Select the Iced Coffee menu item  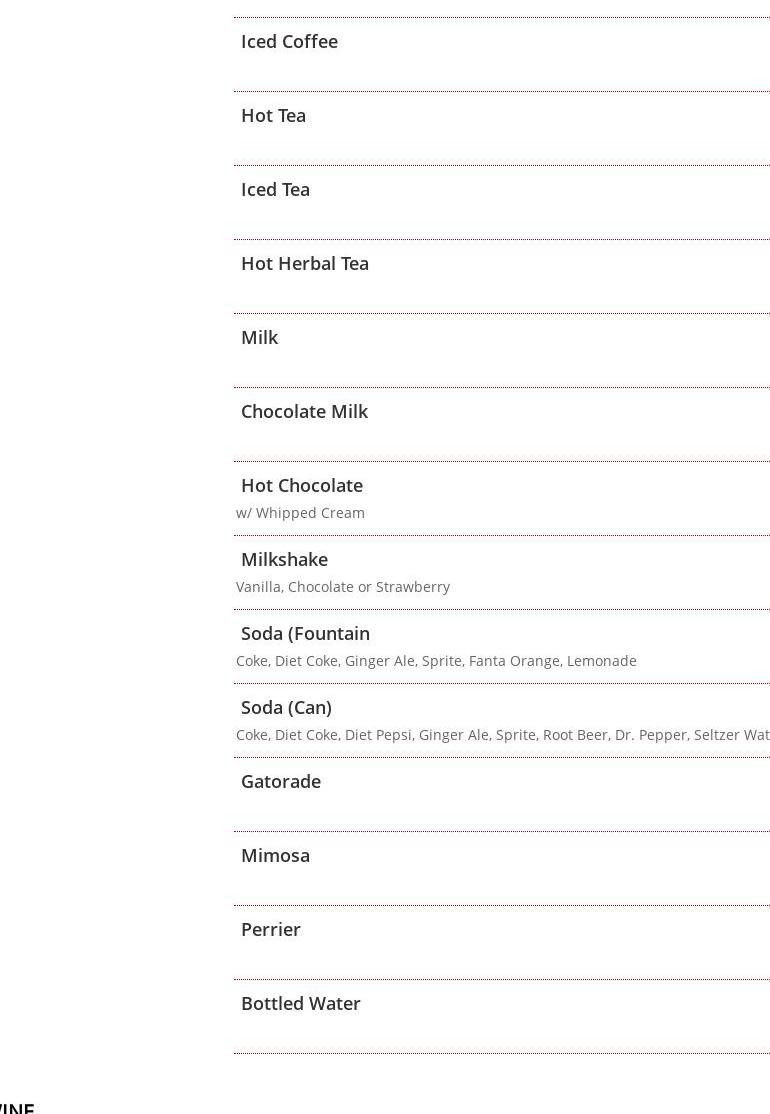289,42
